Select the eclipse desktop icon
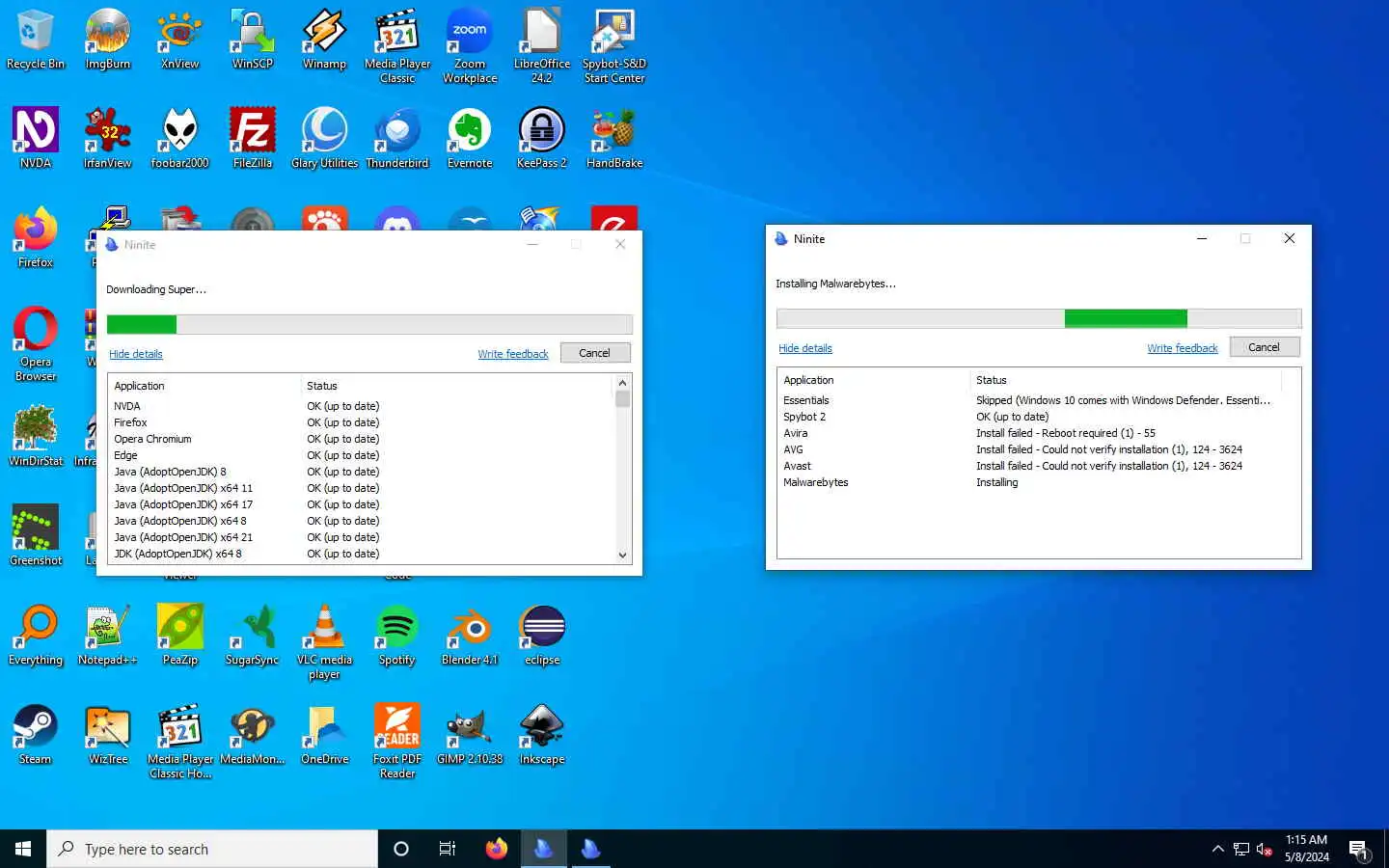The width and height of the screenshot is (1389, 868). (x=542, y=635)
